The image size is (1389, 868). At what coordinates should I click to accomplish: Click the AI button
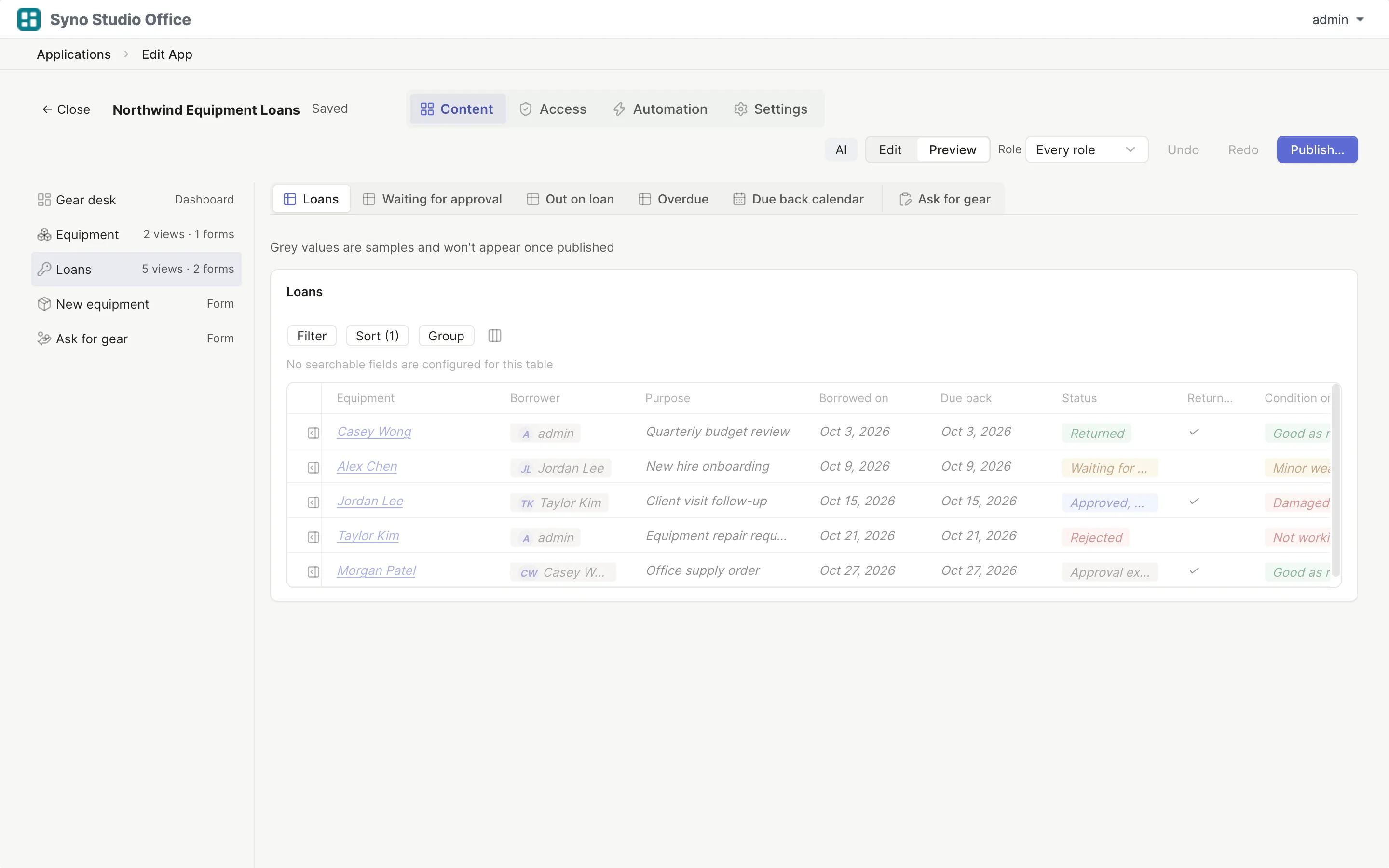click(x=841, y=150)
